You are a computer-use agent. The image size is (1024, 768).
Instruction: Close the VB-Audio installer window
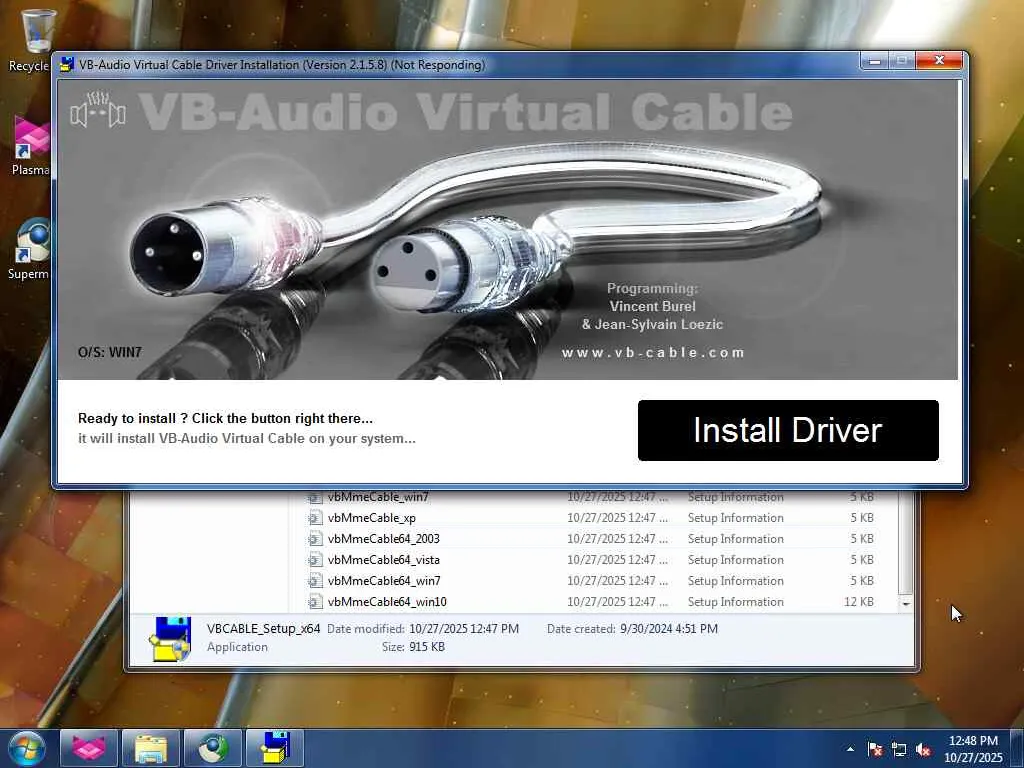tap(939, 61)
